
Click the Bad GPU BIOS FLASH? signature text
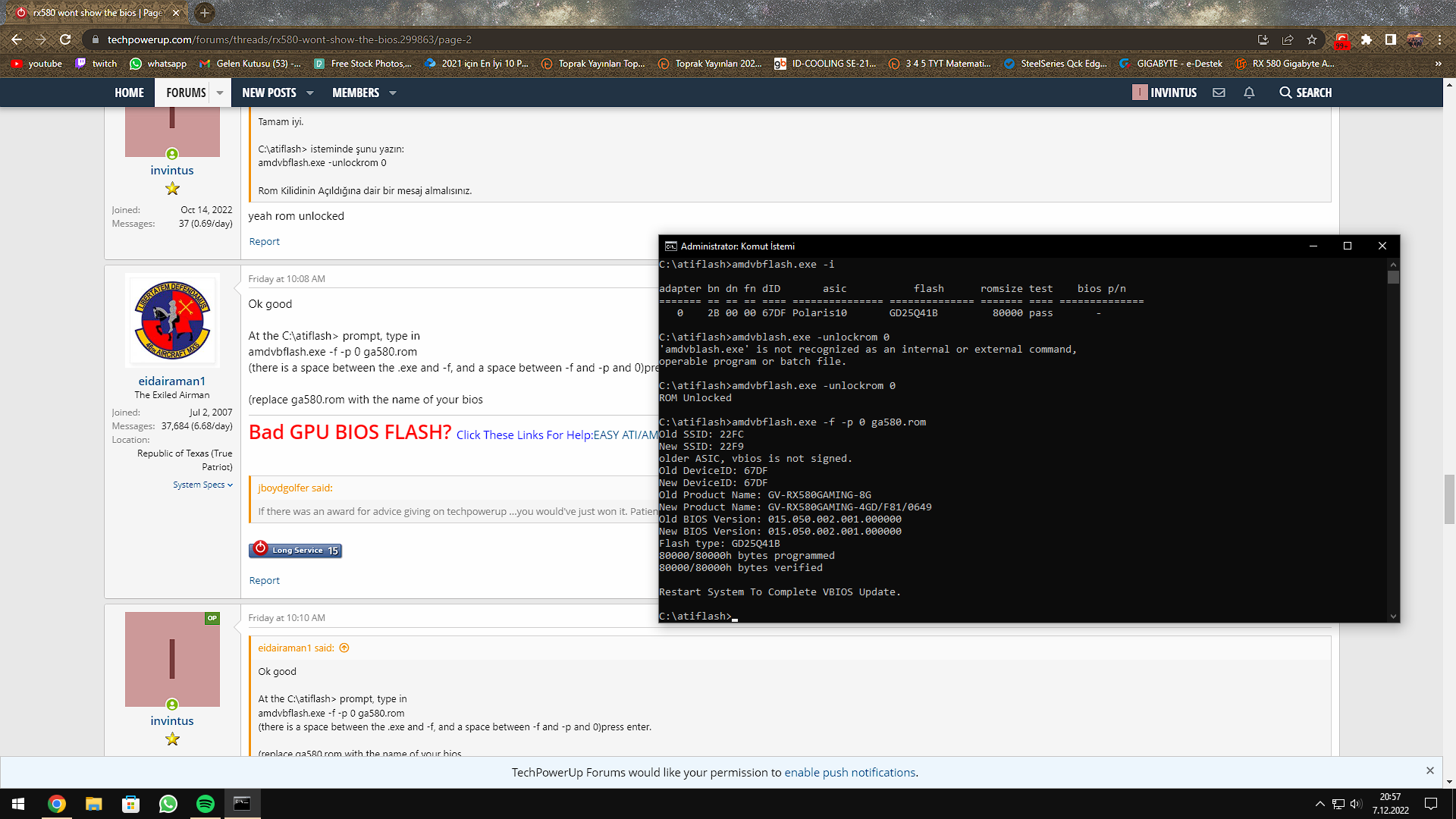350,432
